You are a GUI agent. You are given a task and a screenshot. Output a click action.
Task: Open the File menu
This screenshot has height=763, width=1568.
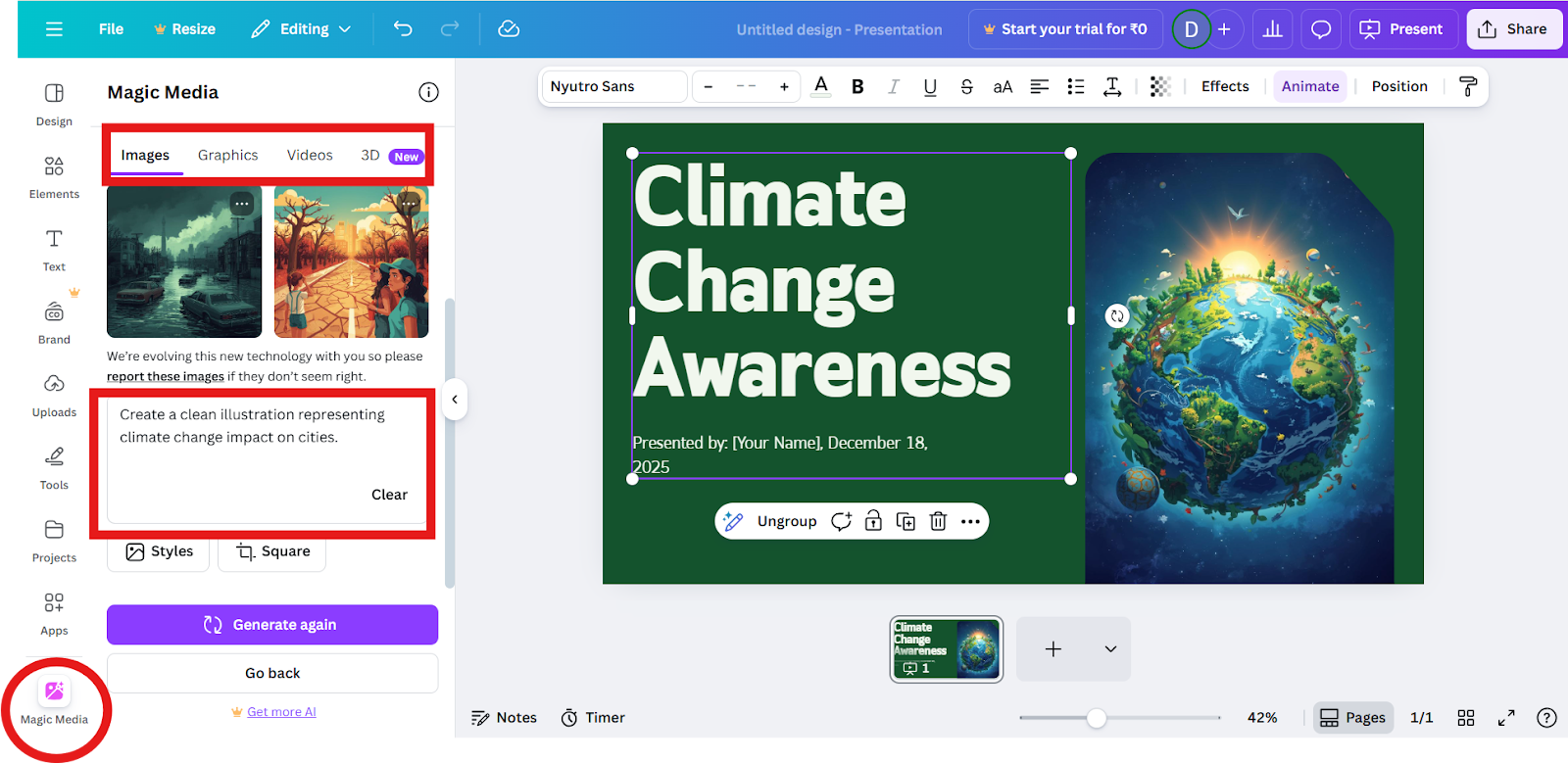(x=111, y=29)
